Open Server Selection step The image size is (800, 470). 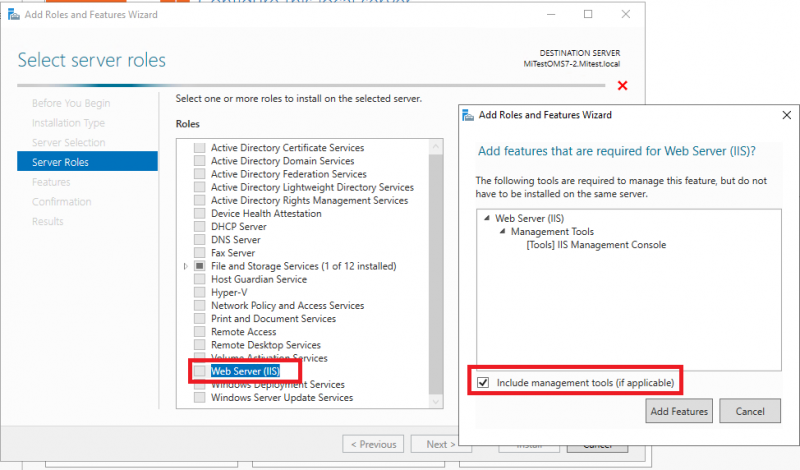pos(68,142)
